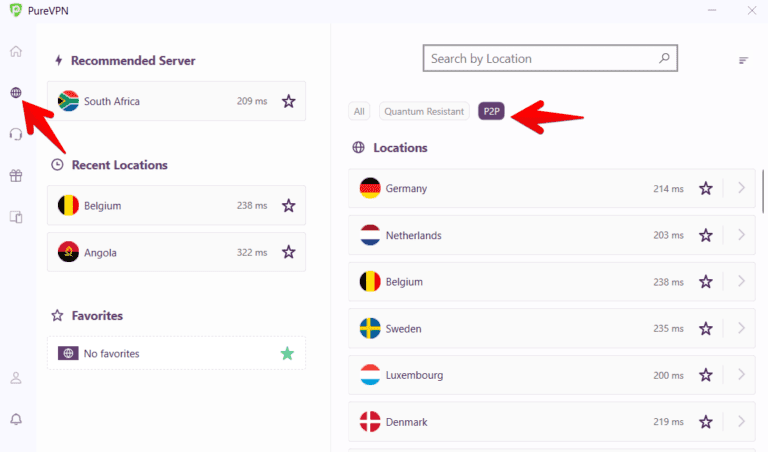Open the headset support icon

tap(16, 134)
